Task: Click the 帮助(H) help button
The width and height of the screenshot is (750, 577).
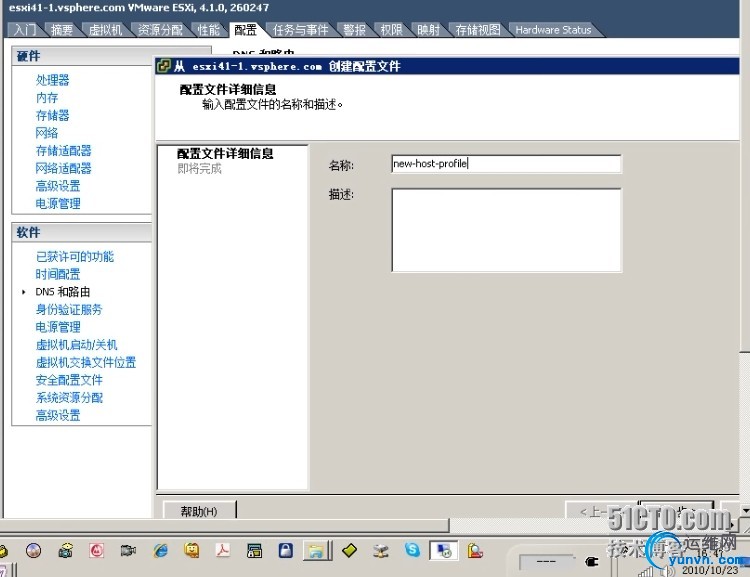Action: click(x=199, y=510)
